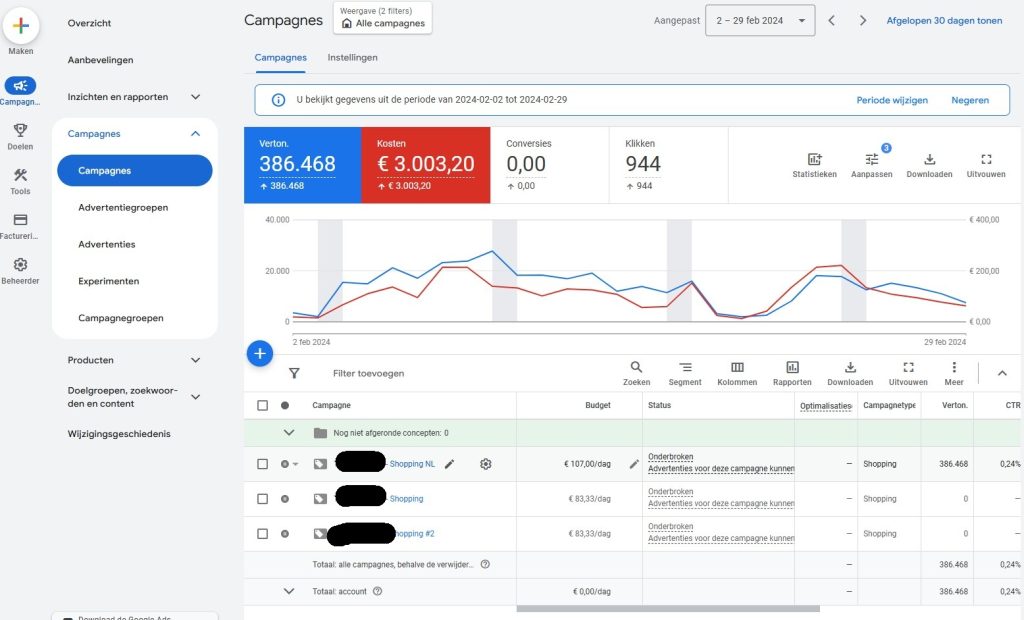Click the Uitvouwen icon above the chart
Viewport: 1024px width, 620px height.
click(x=986, y=159)
